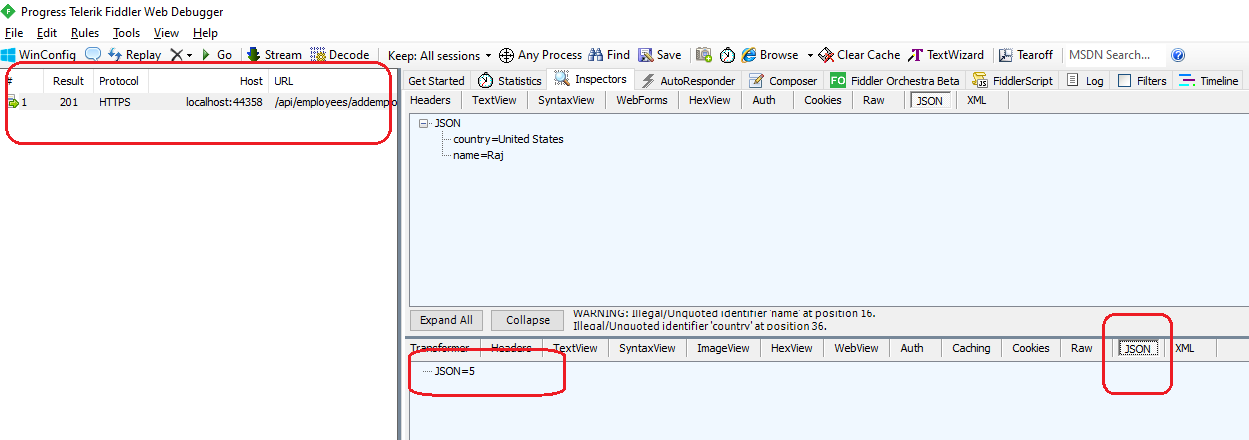1249x440 pixels.
Task: Open Keep: All sessions dropdown
Action: [439, 55]
